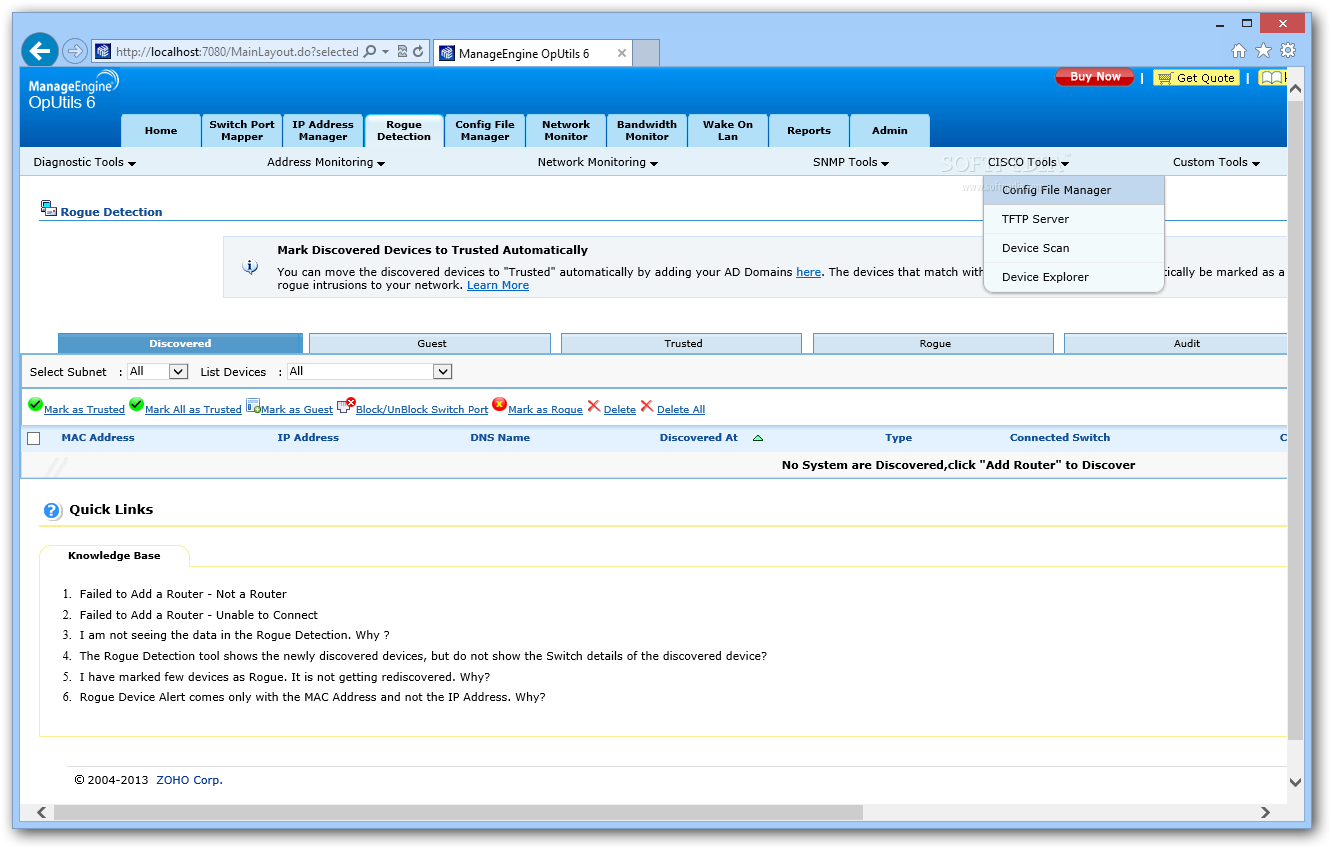Expand the SNMP Tools menu

point(851,162)
